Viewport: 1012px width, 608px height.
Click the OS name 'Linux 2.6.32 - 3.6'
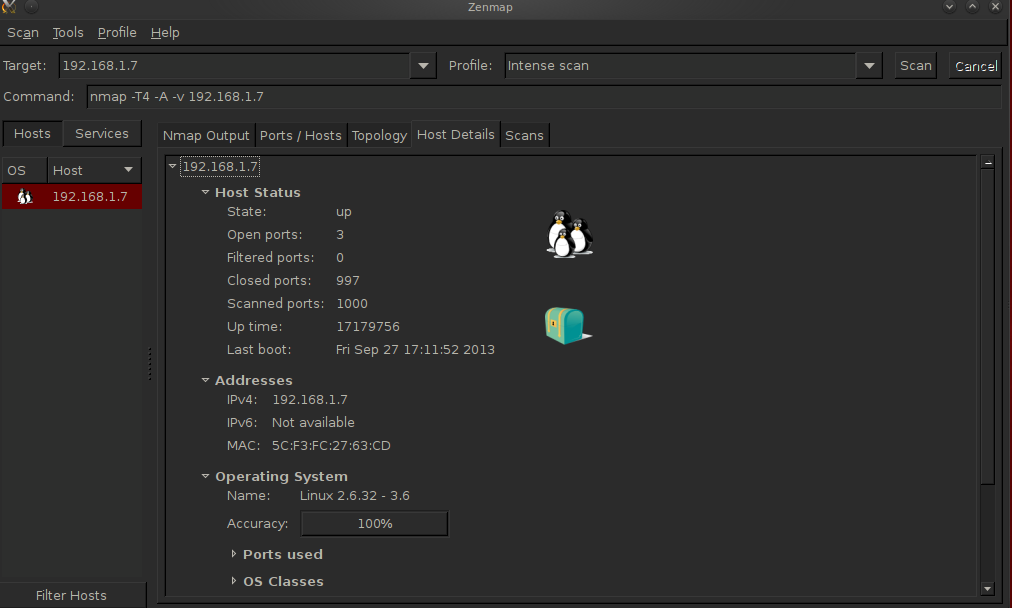point(354,496)
